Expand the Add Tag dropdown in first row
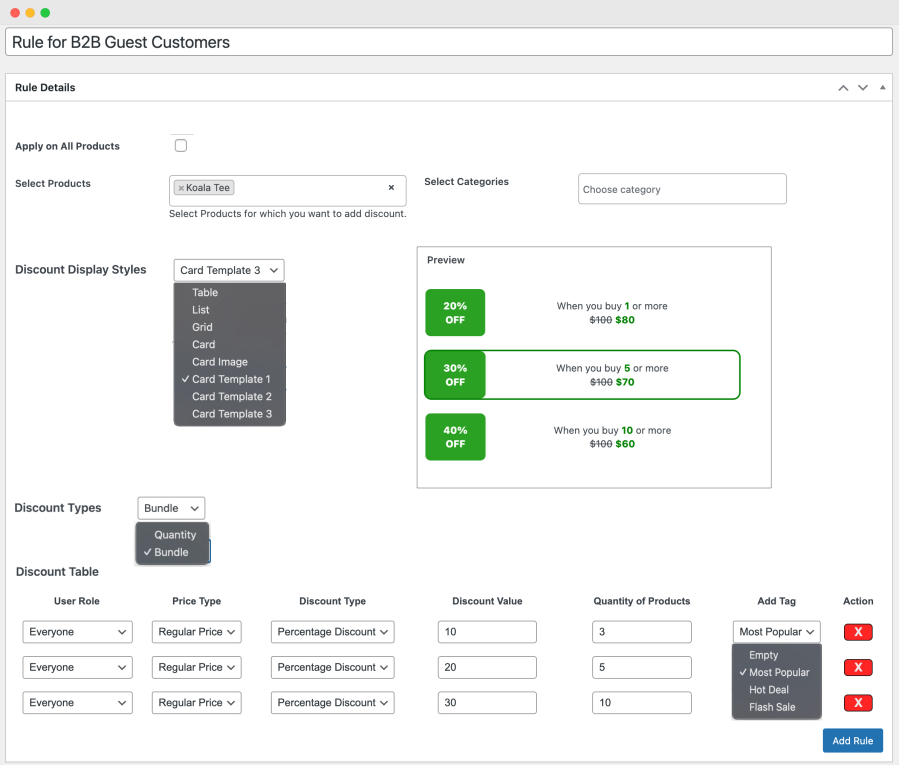This screenshot has width=899, height=765. pyautogui.click(x=776, y=632)
